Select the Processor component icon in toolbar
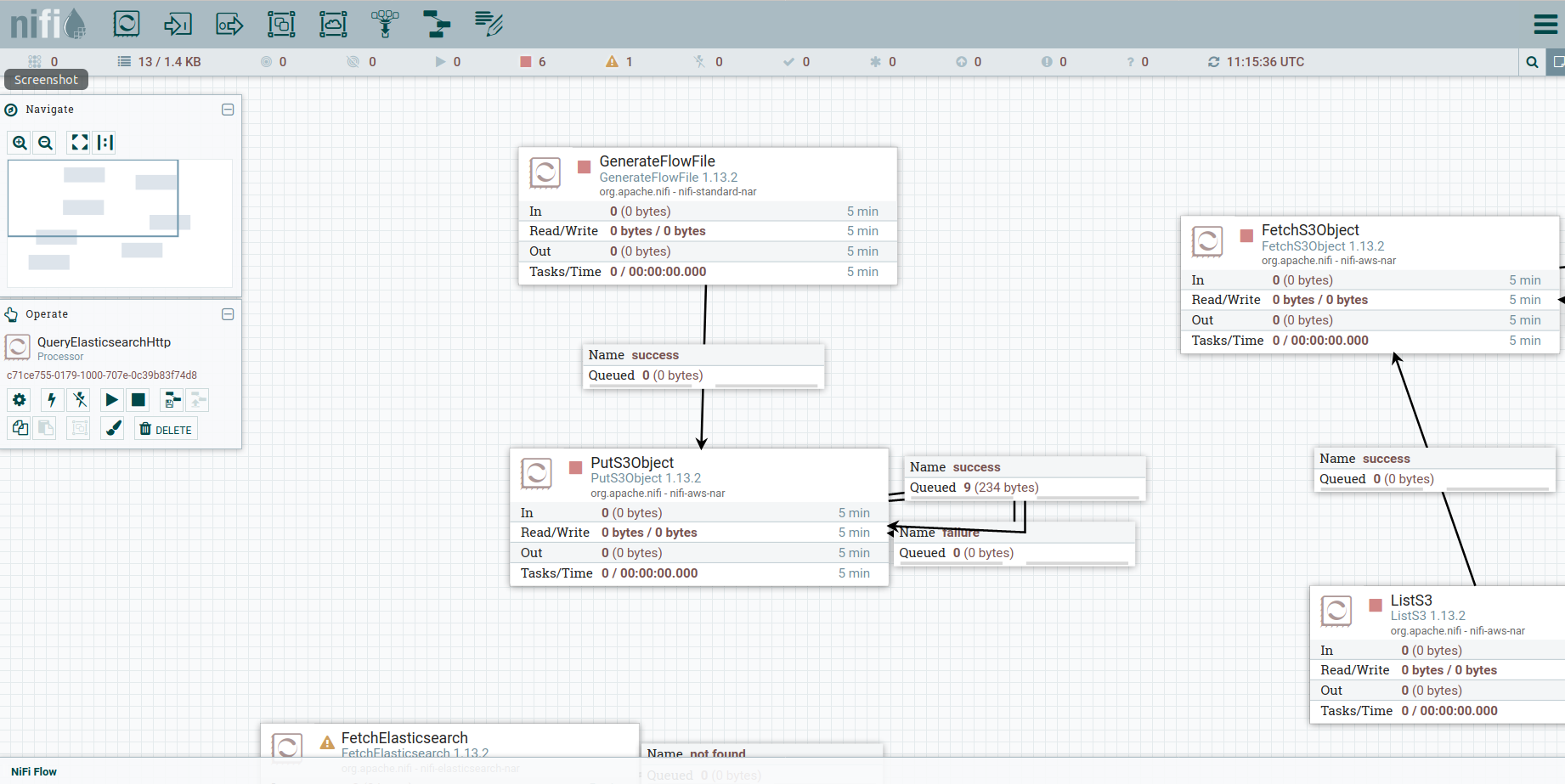1565x784 pixels. [127, 24]
